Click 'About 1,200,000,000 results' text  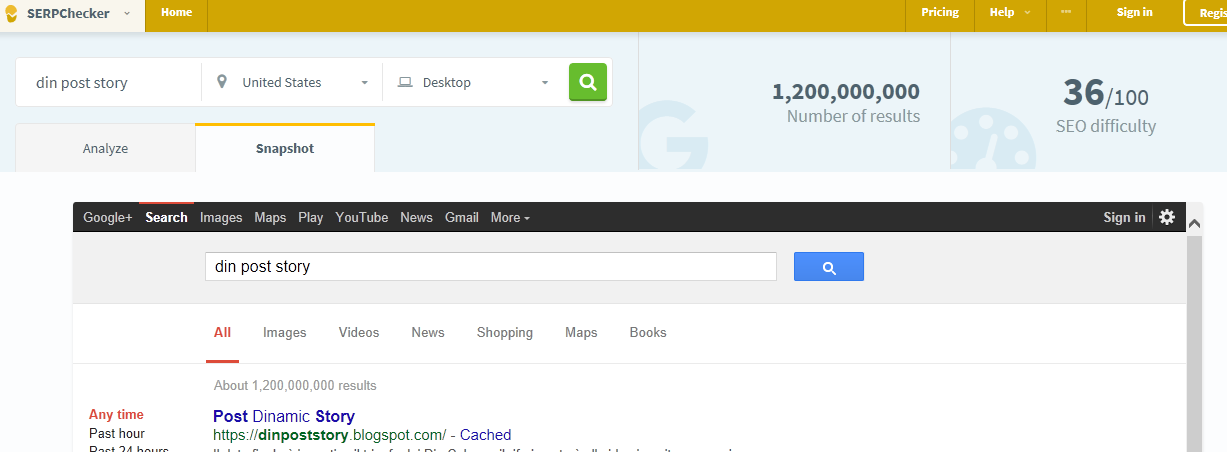(295, 385)
